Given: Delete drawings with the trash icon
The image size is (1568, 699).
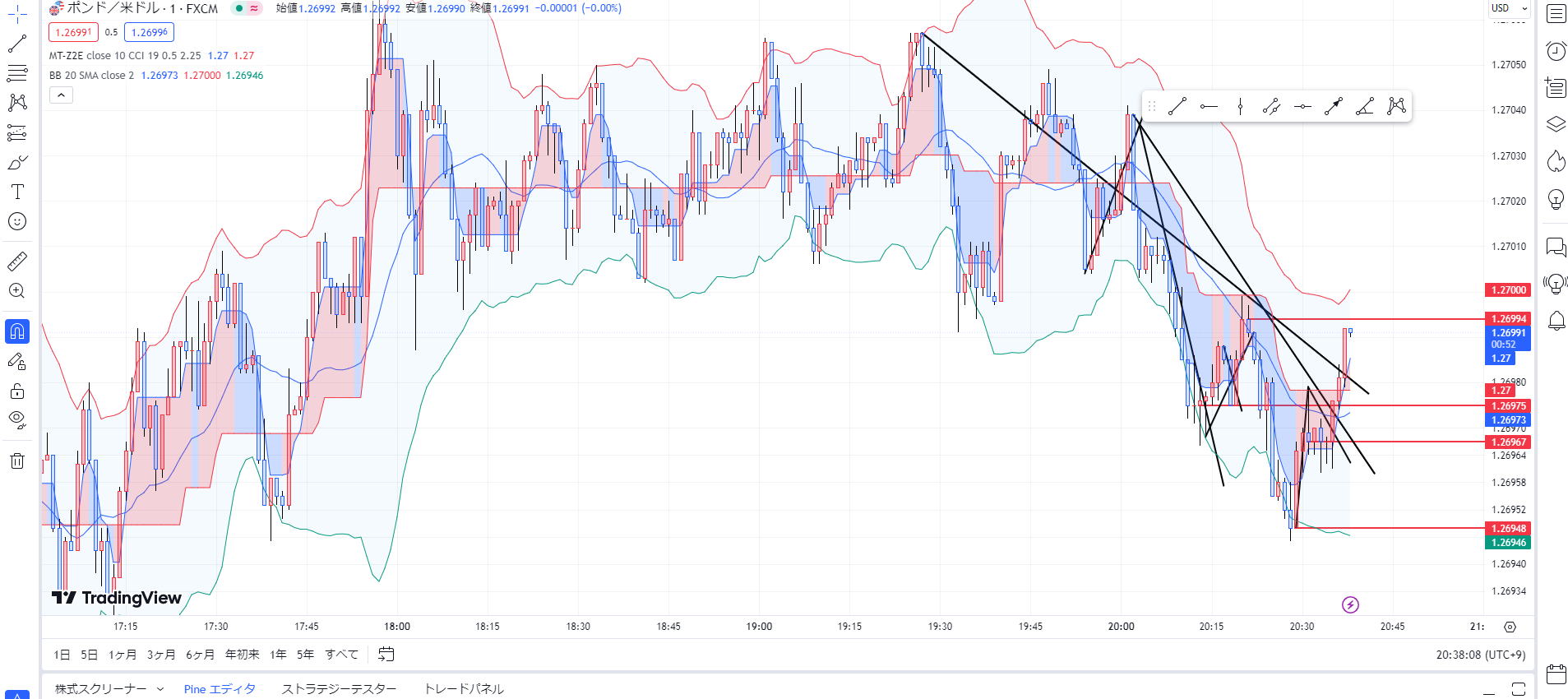Looking at the screenshot, I should [x=17, y=461].
